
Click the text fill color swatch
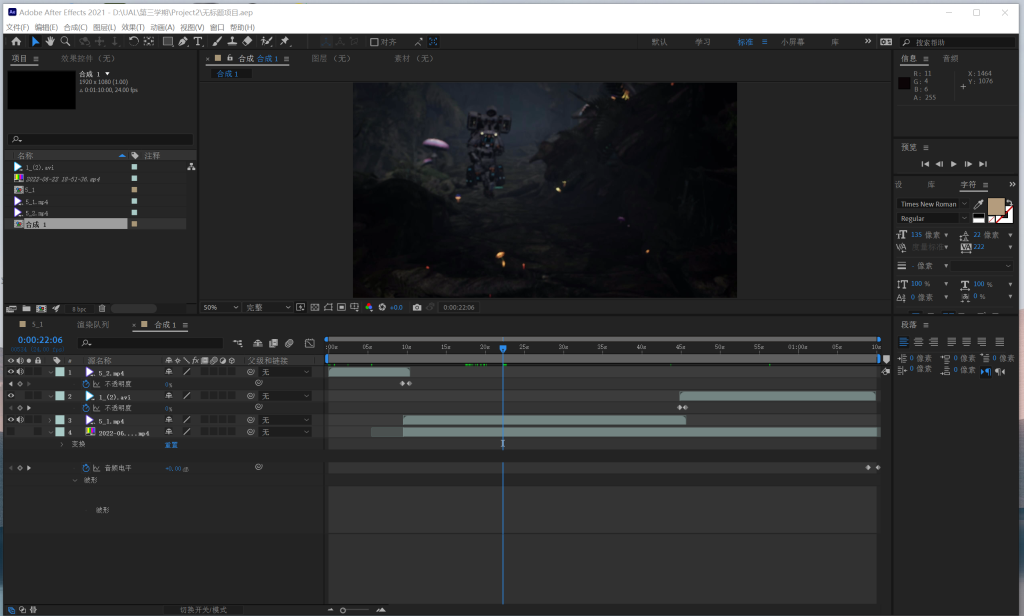[995, 205]
